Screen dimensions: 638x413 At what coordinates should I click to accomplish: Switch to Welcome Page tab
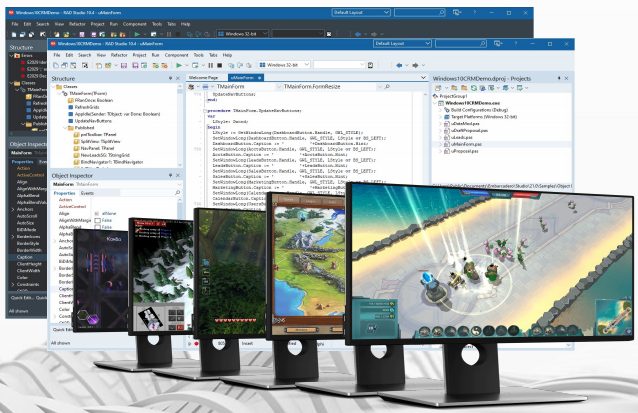pos(204,77)
